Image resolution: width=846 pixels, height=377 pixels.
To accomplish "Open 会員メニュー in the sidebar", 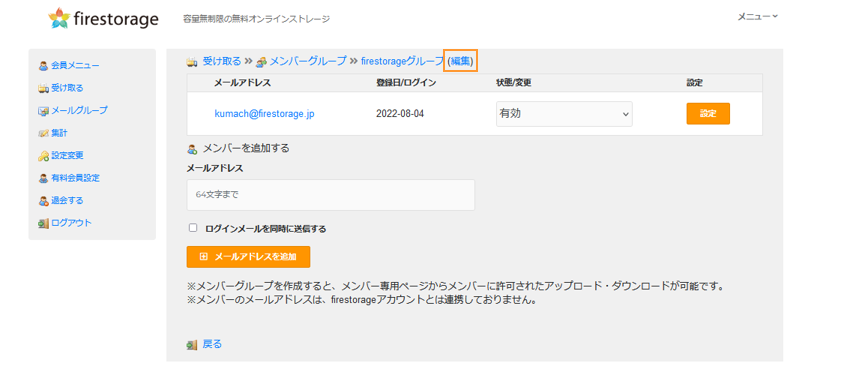I will 75,66.
